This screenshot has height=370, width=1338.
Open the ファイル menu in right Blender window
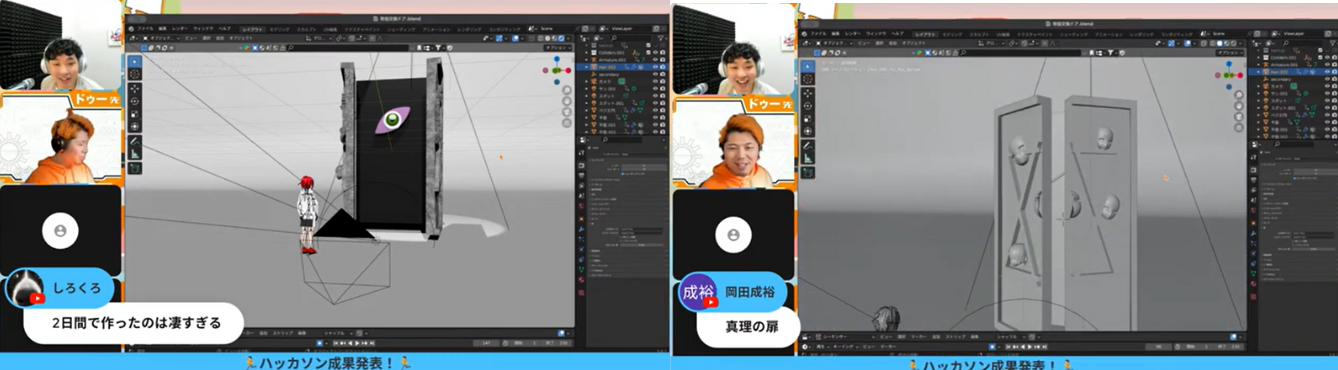(x=818, y=34)
